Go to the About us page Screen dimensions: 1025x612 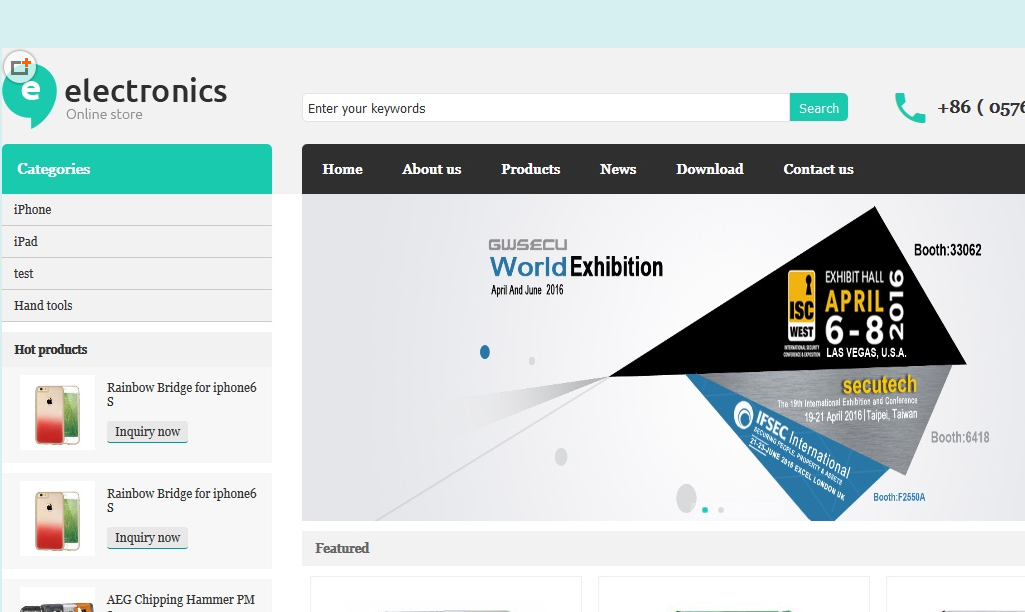point(431,169)
